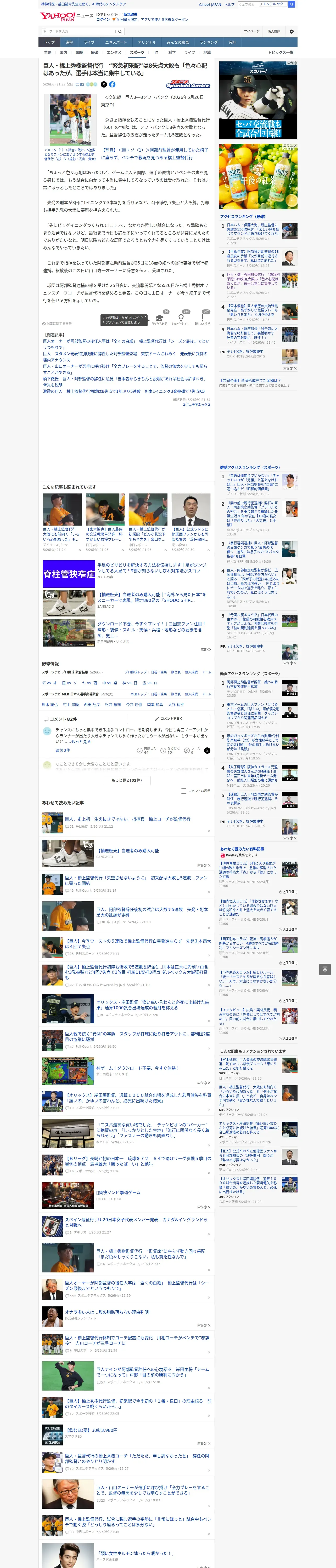
Task: Open the Yahoo! JAPAN header link
Action: click(x=210, y=4)
